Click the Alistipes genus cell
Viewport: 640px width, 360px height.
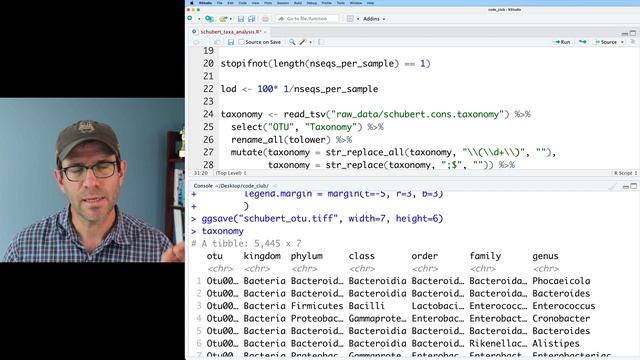point(556,343)
